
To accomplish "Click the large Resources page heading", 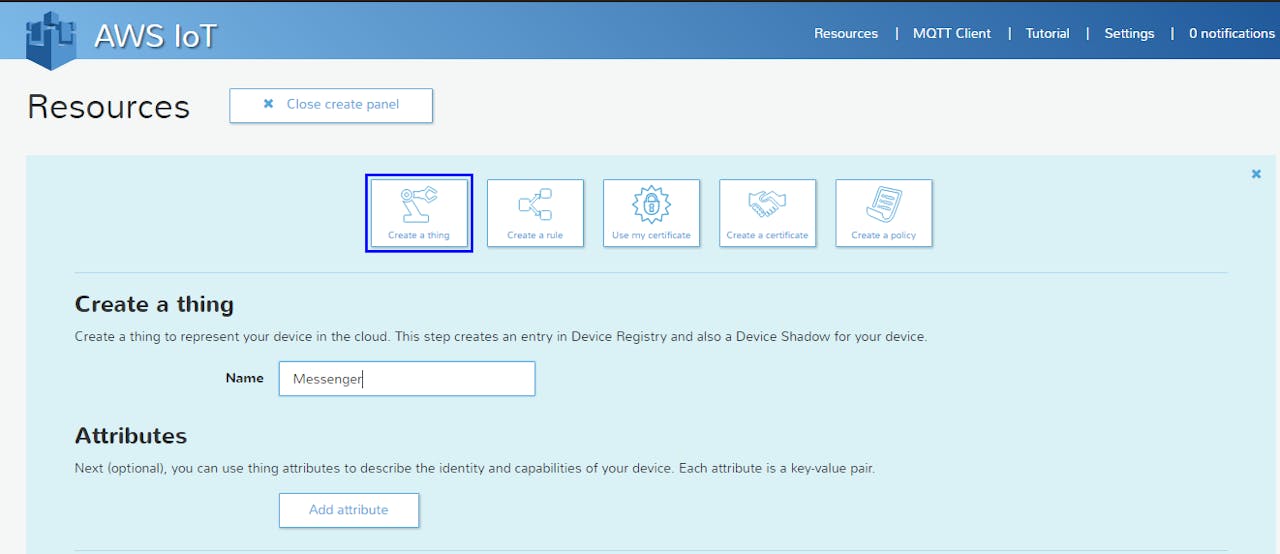I will [108, 107].
